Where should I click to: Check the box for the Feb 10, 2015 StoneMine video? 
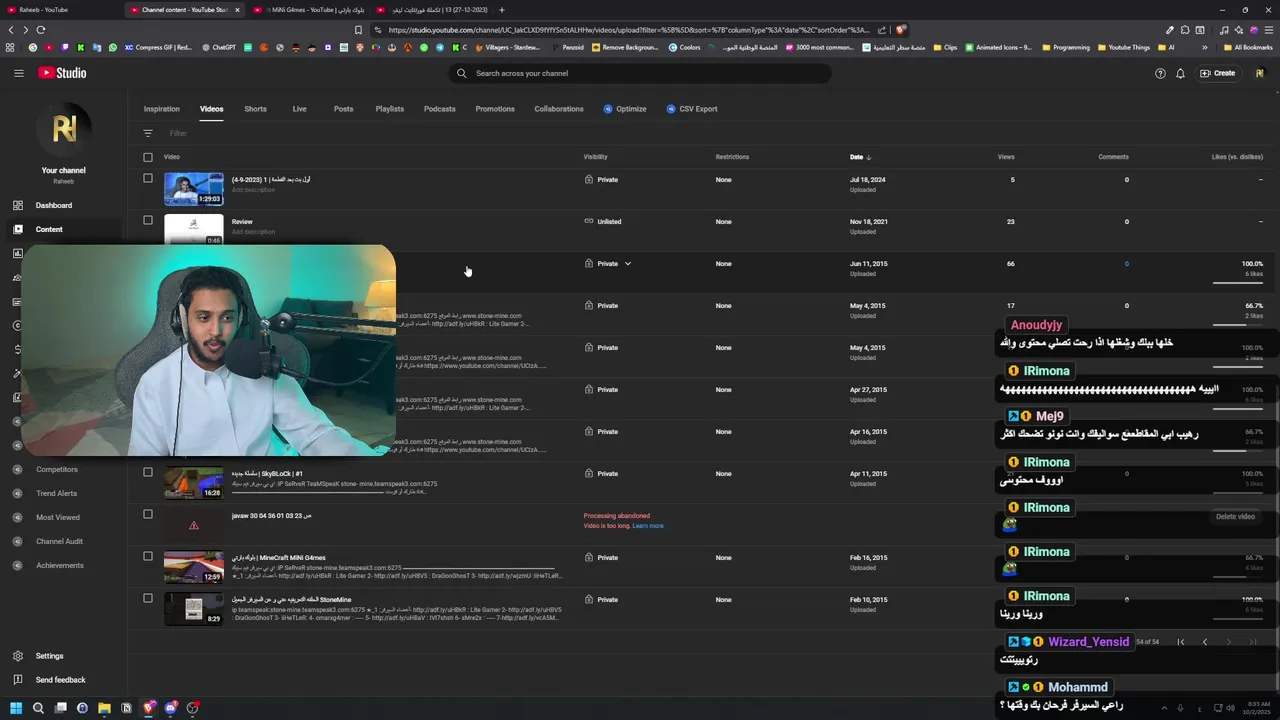pos(148,598)
